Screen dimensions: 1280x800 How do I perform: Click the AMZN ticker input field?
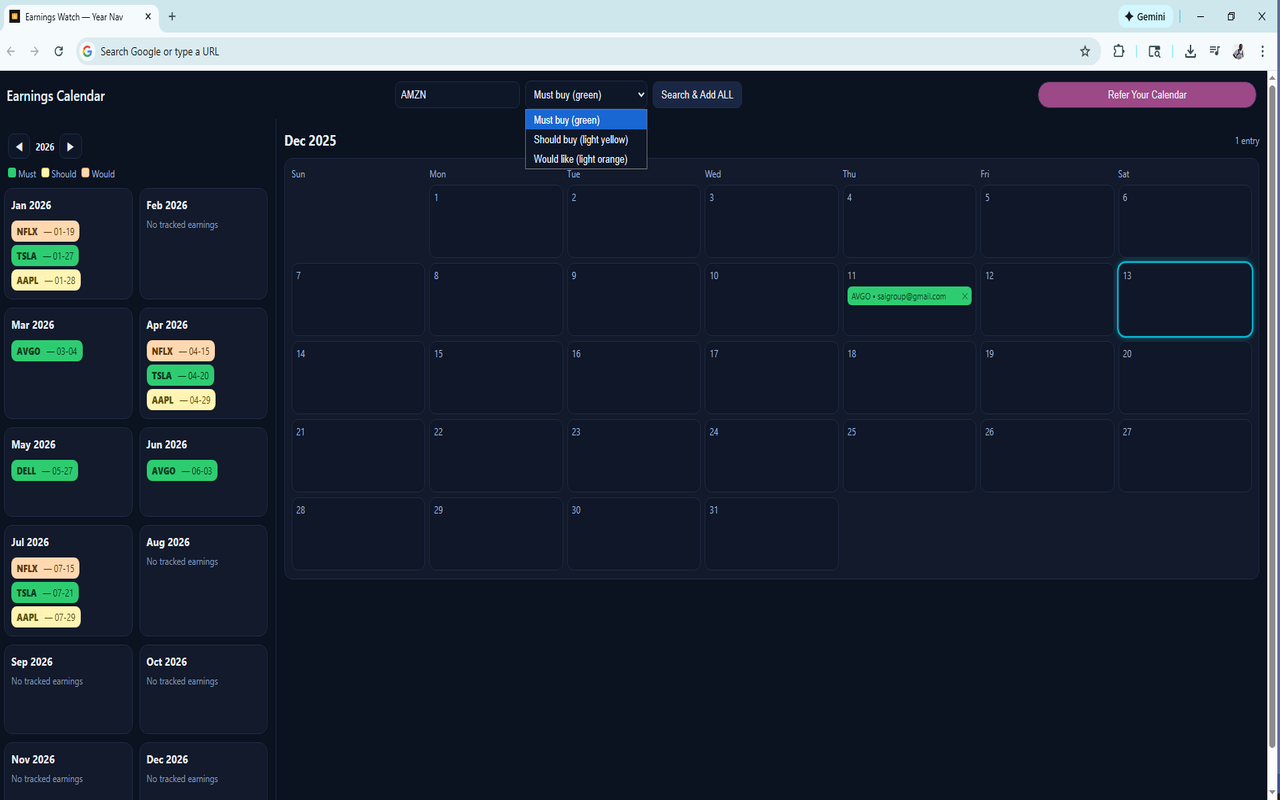point(456,94)
